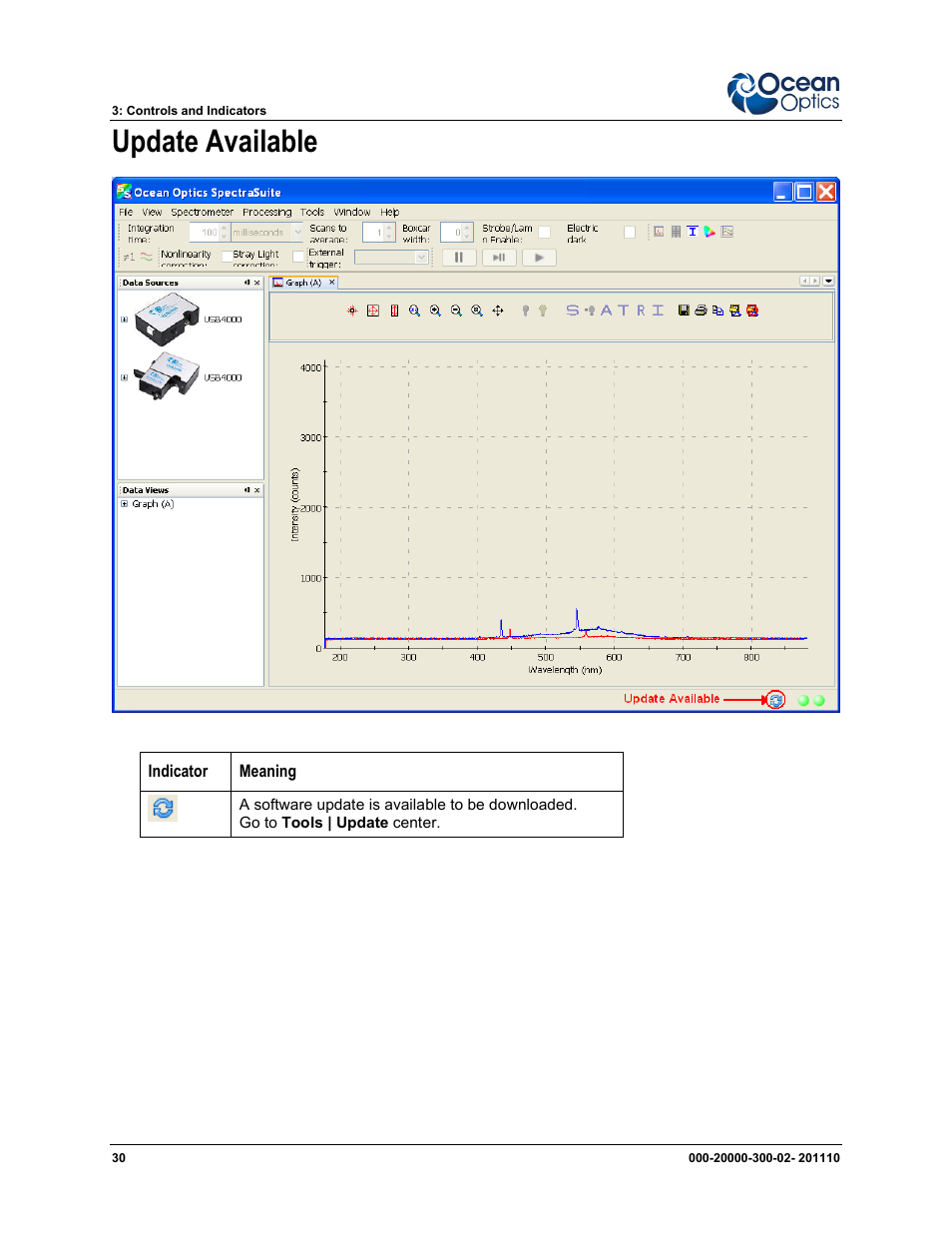Click the copy spectral data icon
The height and width of the screenshot is (1233, 952).
click(717, 310)
